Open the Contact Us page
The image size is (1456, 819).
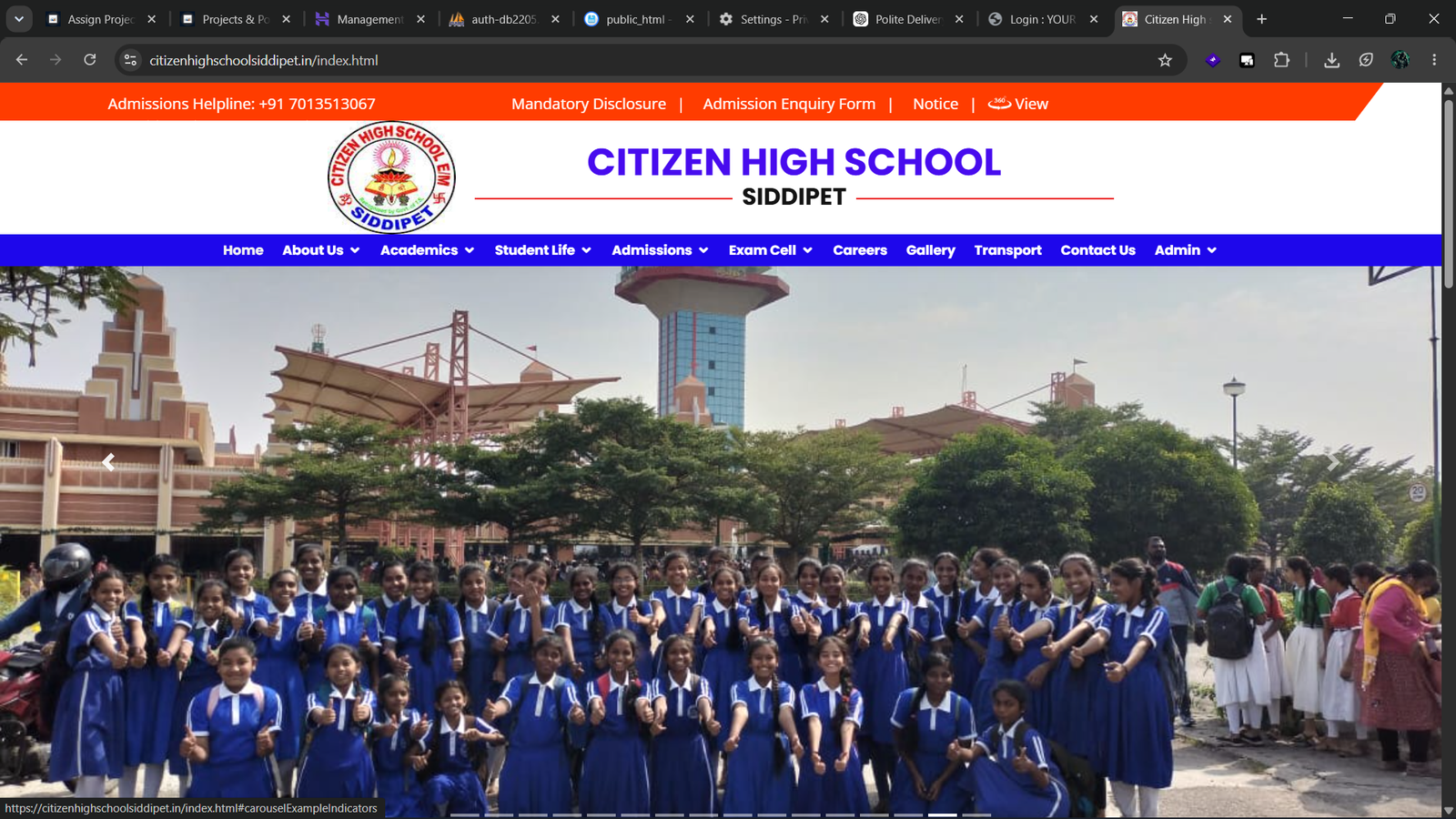click(x=1097, y=250)
